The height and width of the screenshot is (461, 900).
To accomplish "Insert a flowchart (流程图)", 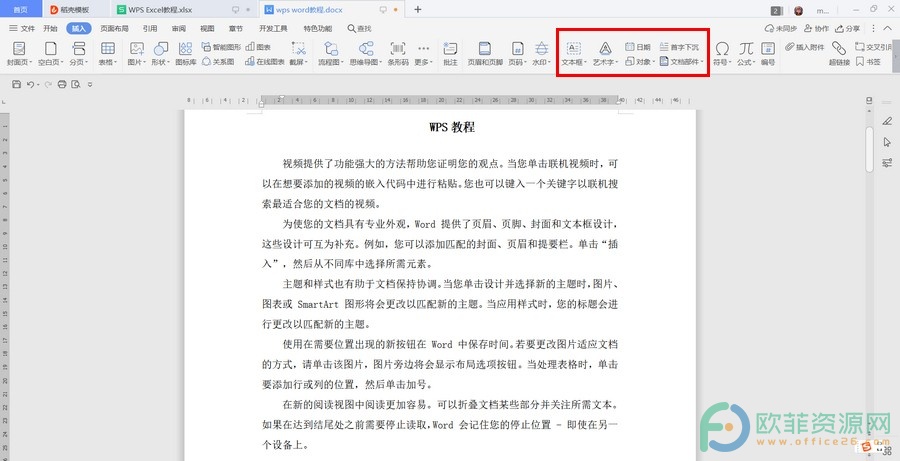I will click(x=331, y=53).
